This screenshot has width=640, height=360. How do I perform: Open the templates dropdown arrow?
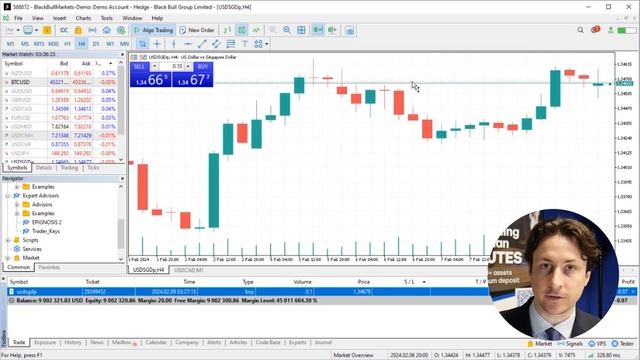pyautogui.click(x=36, y=30)
